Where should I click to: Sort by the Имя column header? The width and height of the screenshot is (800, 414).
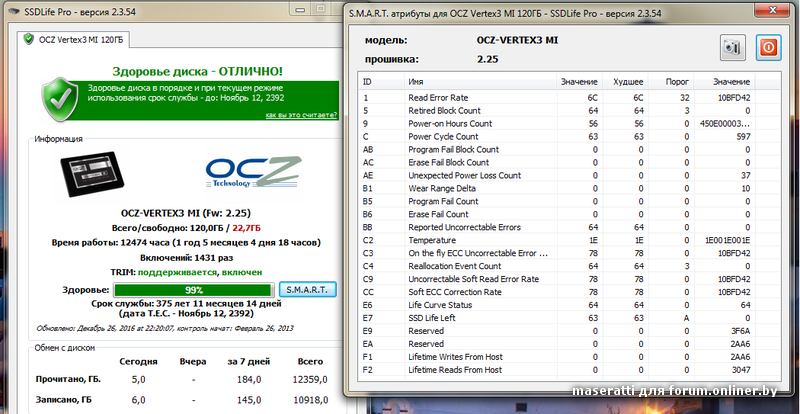(x=480, y=82)
